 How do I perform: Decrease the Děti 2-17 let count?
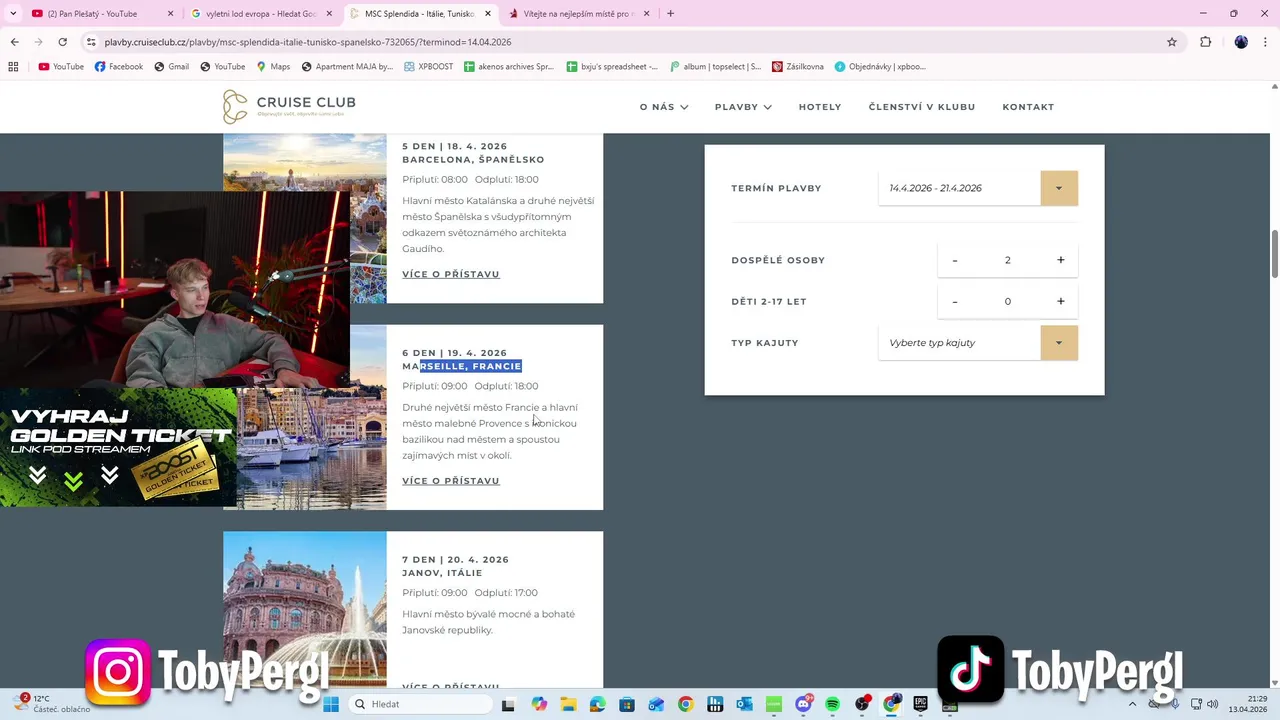coord(955,301)
